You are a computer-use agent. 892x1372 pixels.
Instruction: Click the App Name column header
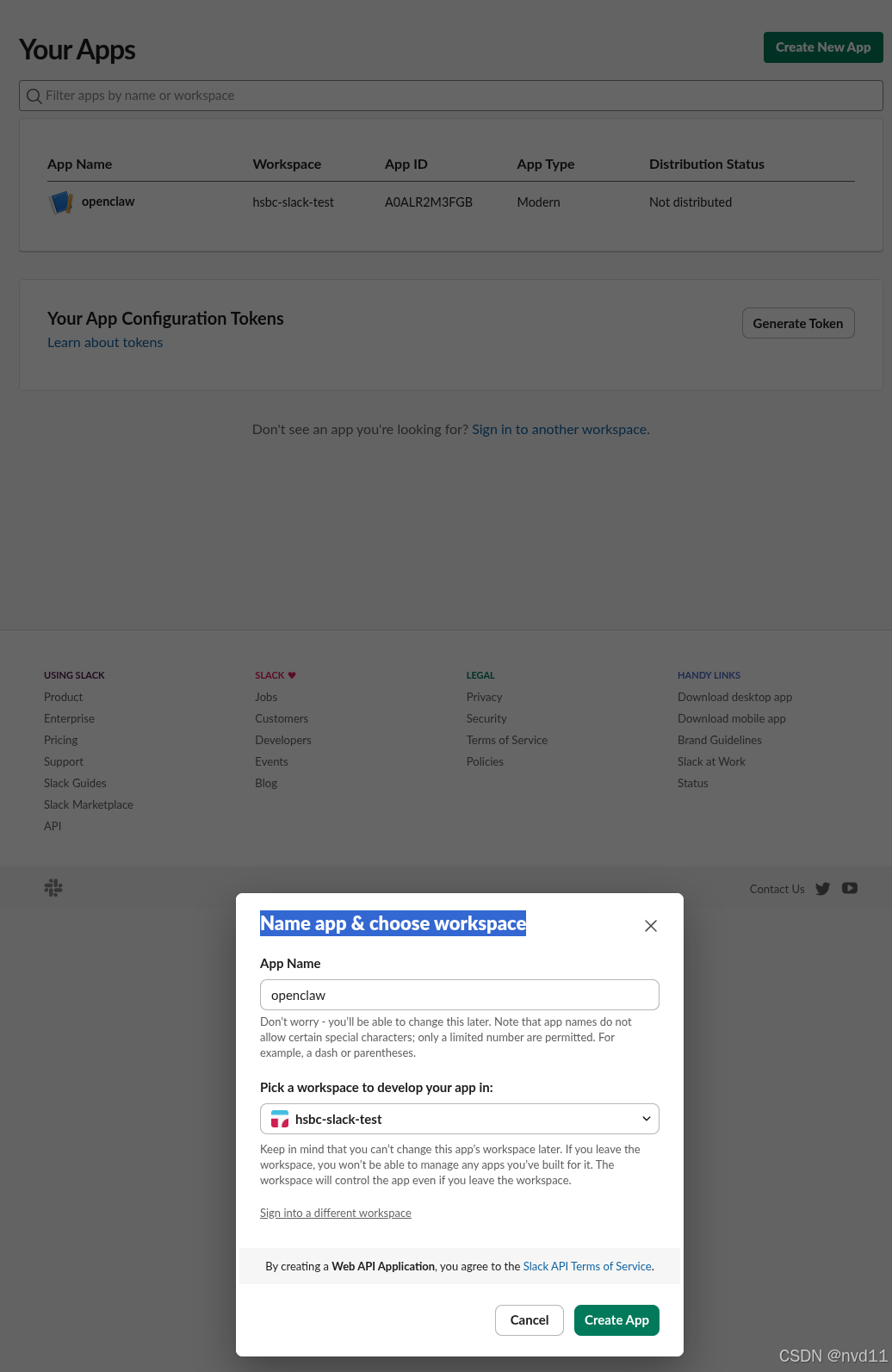click(79, 165)
